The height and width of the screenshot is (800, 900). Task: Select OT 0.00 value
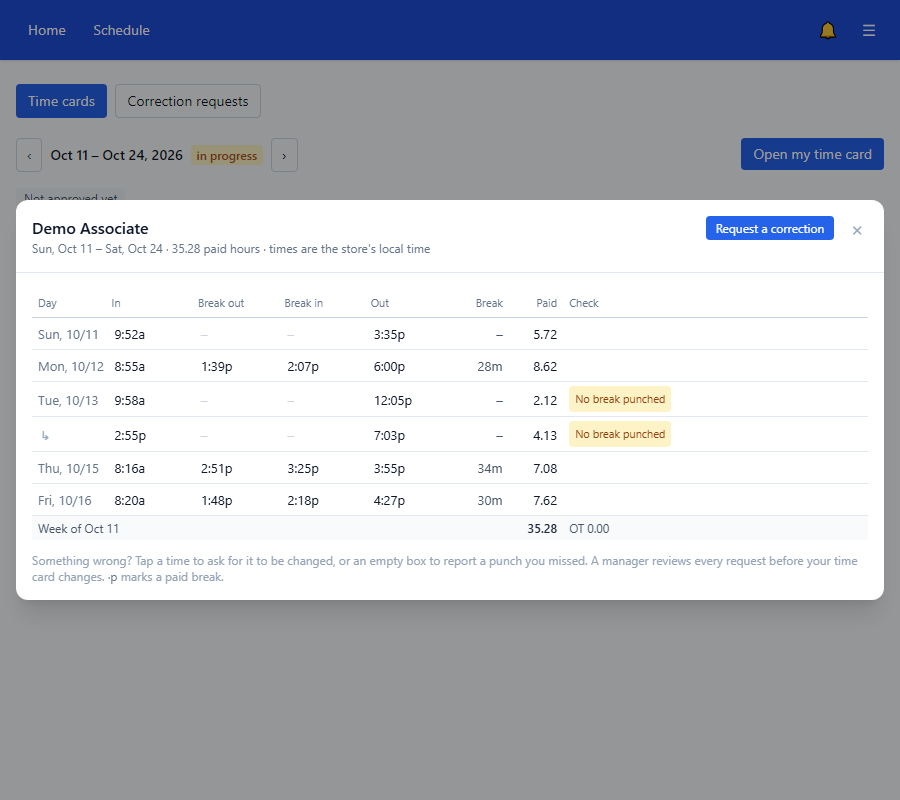pyautogui.click(x=589, y=529)
